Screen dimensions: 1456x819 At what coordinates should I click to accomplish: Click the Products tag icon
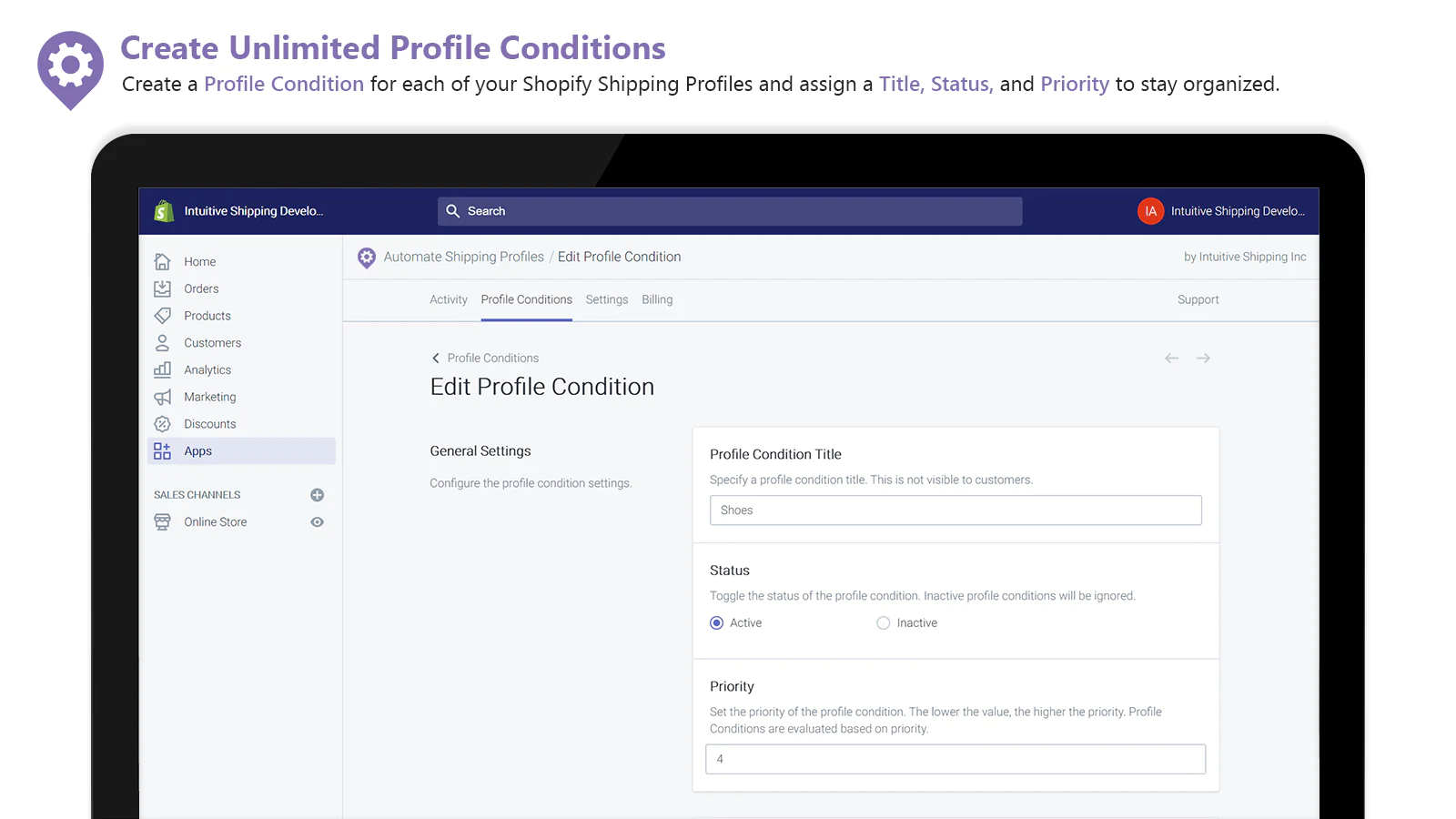pos(163,316)
